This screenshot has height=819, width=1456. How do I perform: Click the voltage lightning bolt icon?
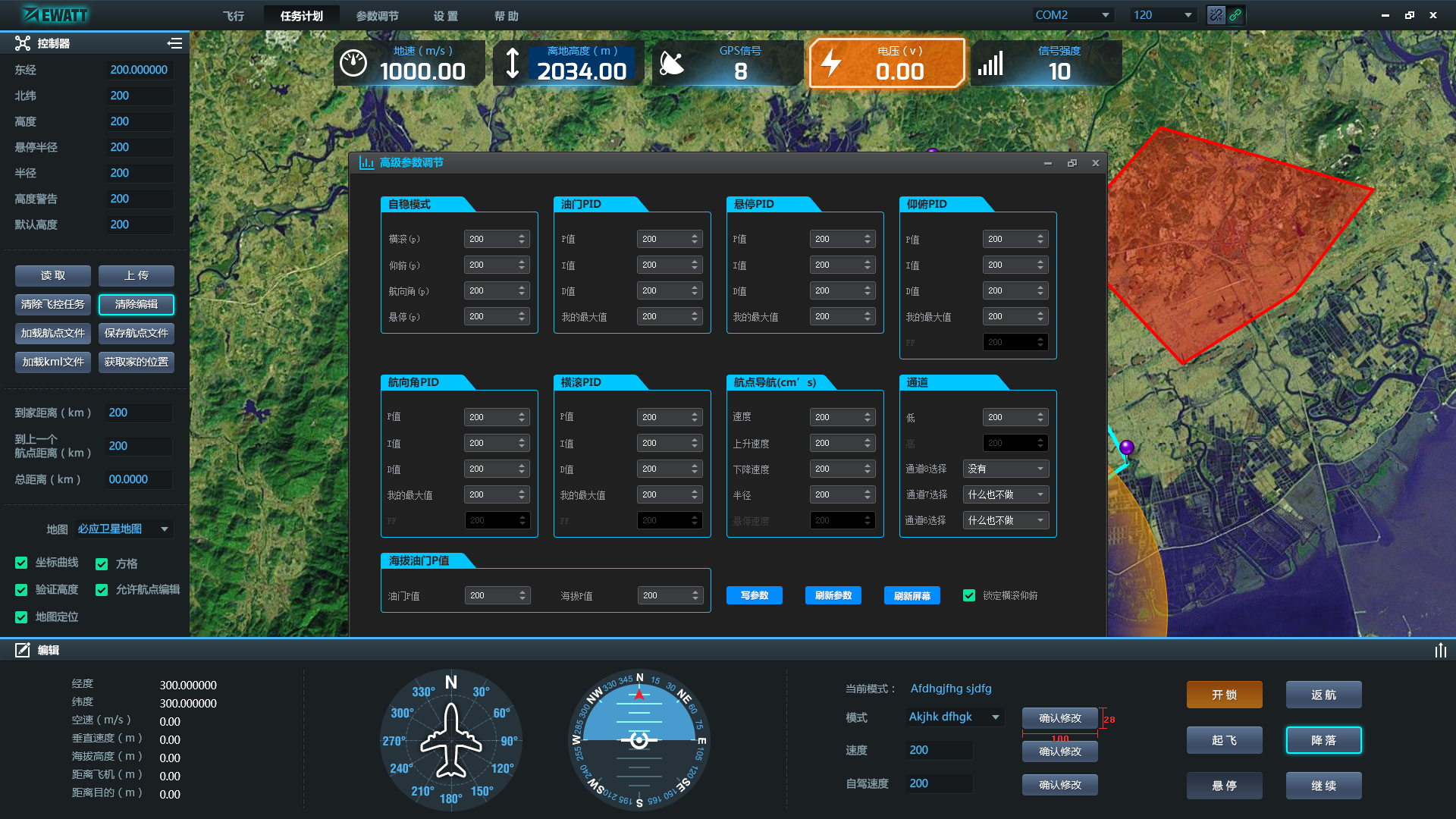tap(831, 63)
